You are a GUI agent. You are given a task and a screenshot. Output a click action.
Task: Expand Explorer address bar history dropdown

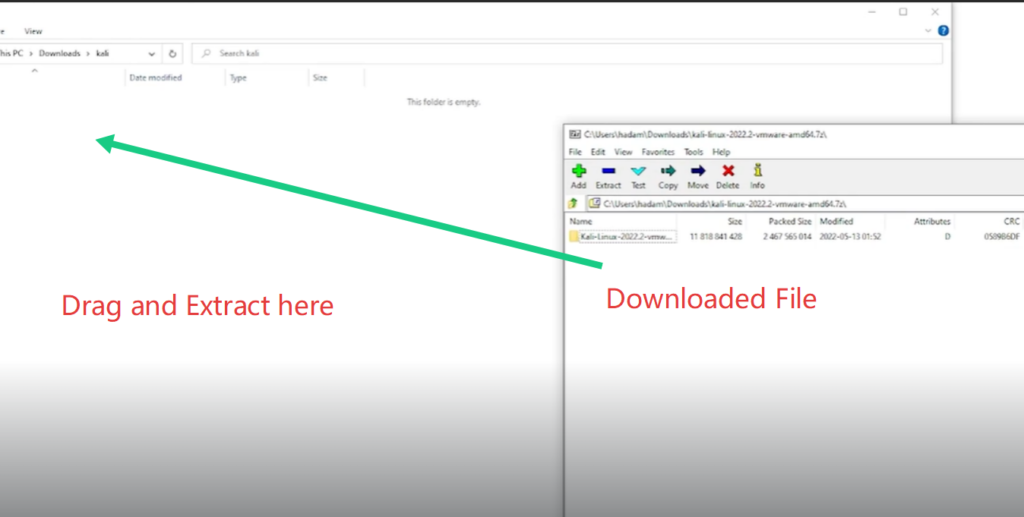(152, 54)
